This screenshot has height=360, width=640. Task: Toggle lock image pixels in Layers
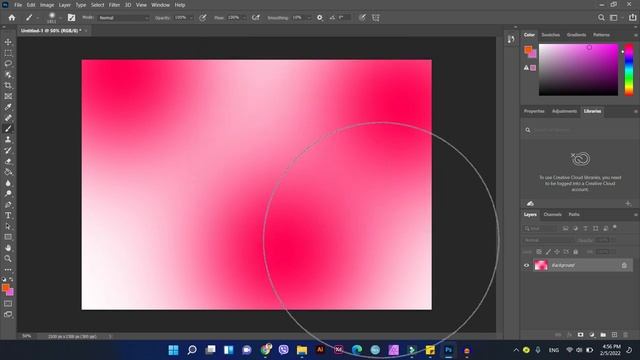point(548,252)
